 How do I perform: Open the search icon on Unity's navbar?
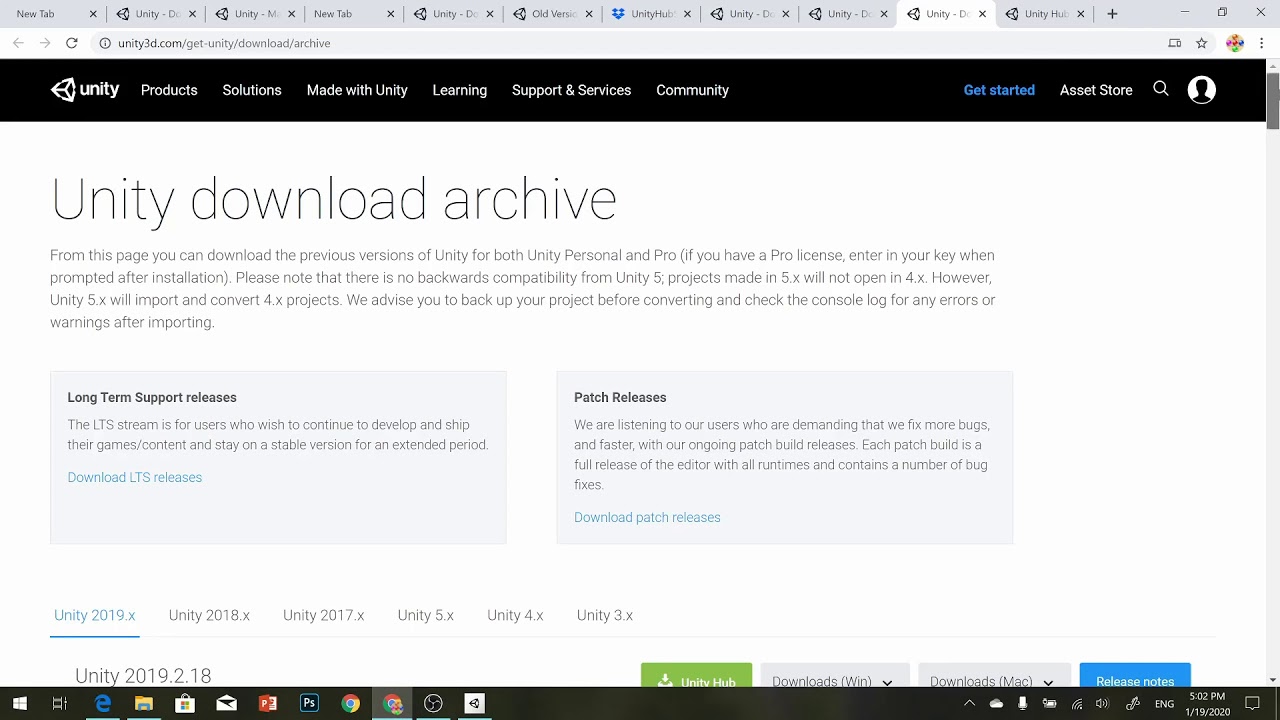(x=1161, y=90)
